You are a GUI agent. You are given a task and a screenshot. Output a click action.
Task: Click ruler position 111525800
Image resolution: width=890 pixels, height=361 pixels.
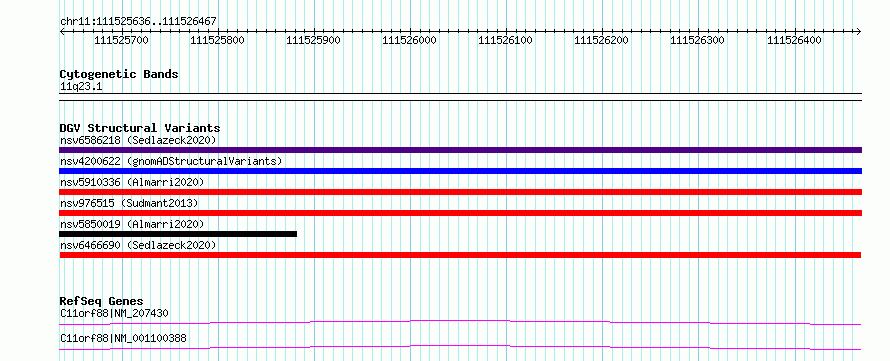[217, 40]
